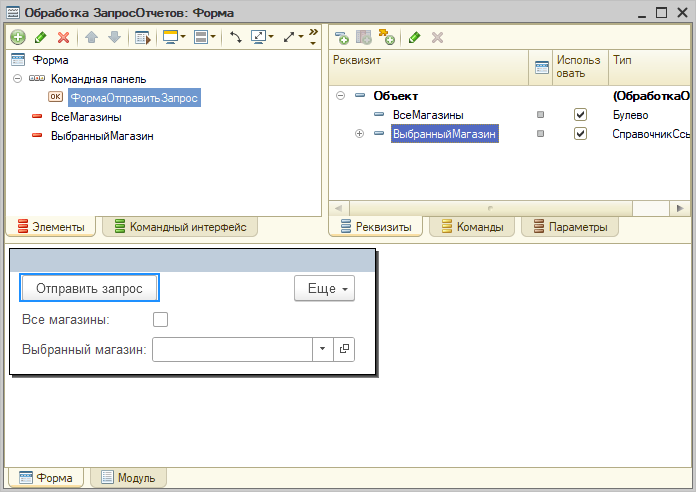
Task: Click the green Add element icon
Action: 18,37
